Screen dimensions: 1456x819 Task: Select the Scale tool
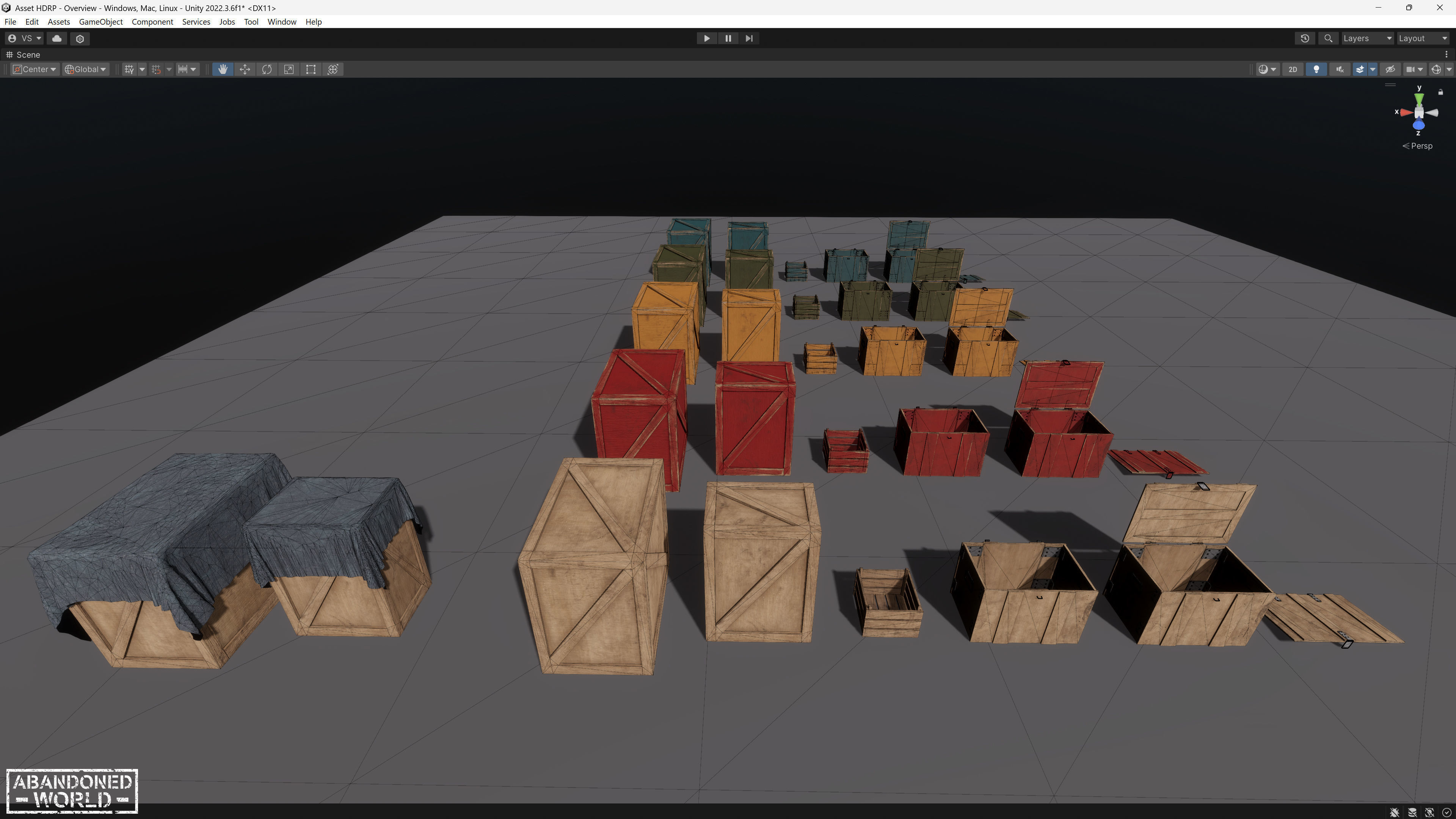[289, 69]
